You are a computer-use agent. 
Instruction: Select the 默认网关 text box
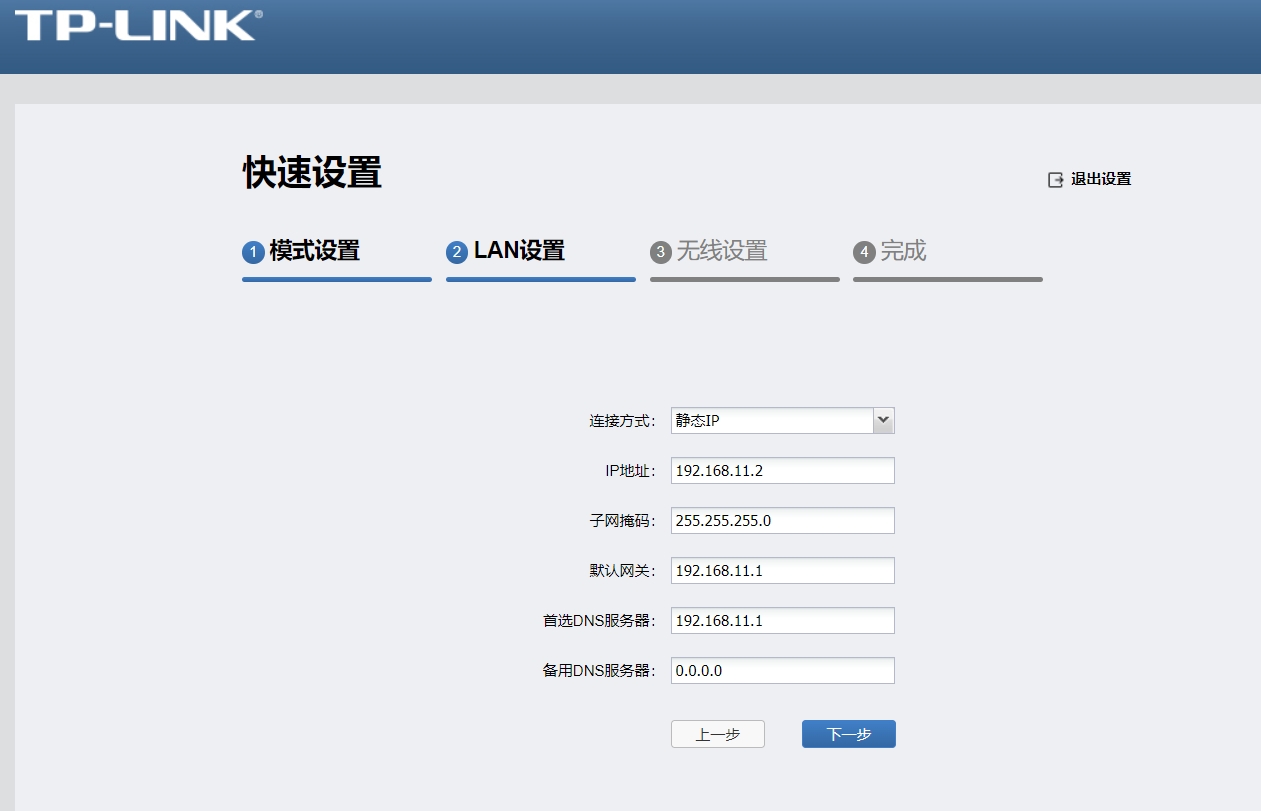pos(782,571)
